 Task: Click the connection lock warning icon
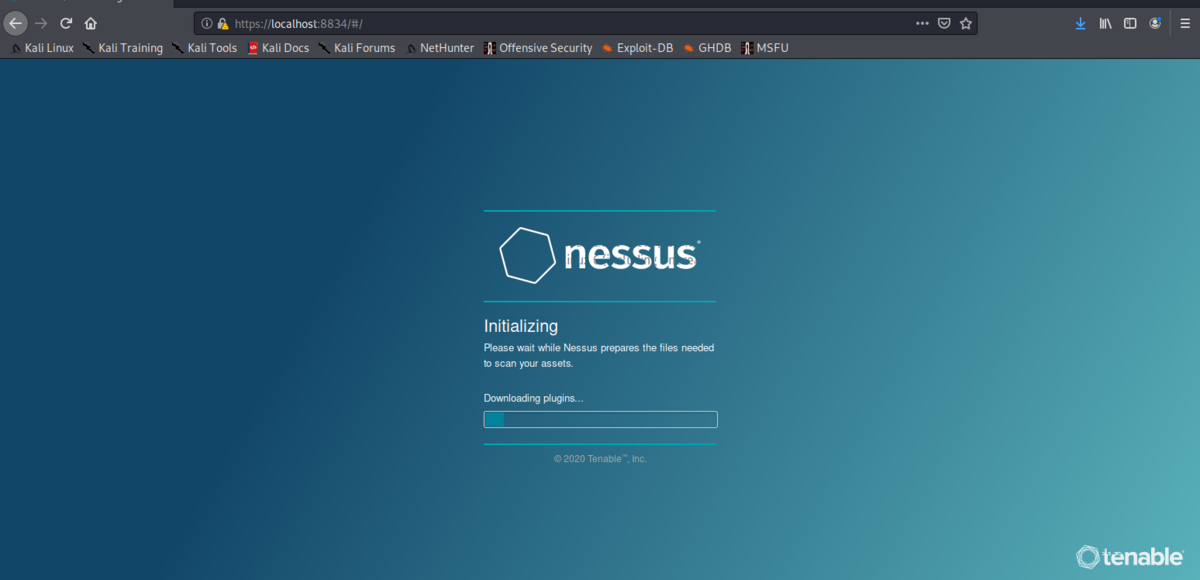tap(222, 23)
